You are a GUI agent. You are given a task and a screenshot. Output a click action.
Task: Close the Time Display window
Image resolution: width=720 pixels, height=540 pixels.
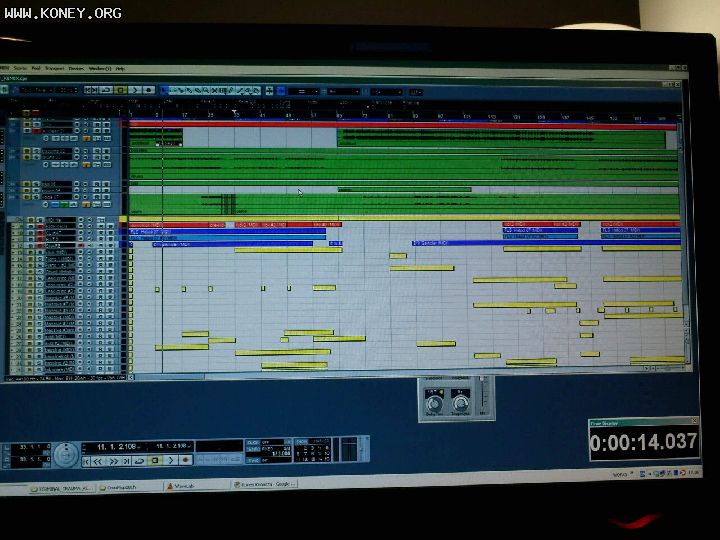click(x=694, y=421)
